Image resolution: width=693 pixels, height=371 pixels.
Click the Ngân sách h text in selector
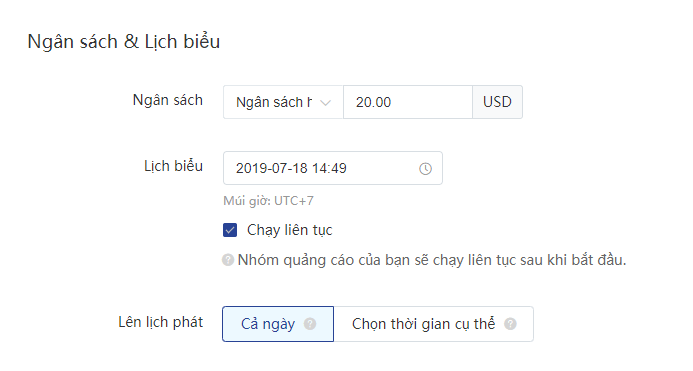coord(274,102)
